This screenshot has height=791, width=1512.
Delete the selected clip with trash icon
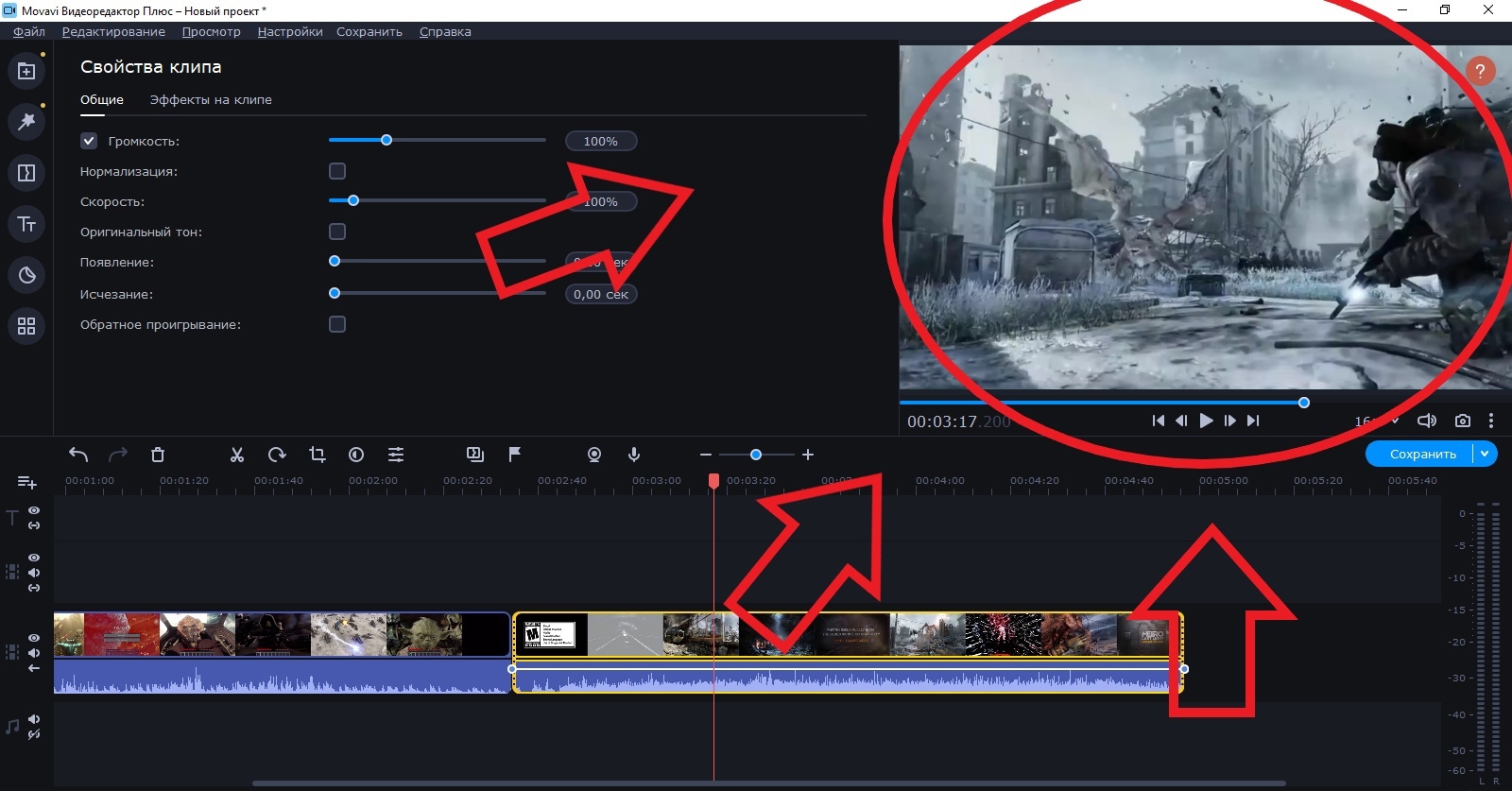pos(158,455)
